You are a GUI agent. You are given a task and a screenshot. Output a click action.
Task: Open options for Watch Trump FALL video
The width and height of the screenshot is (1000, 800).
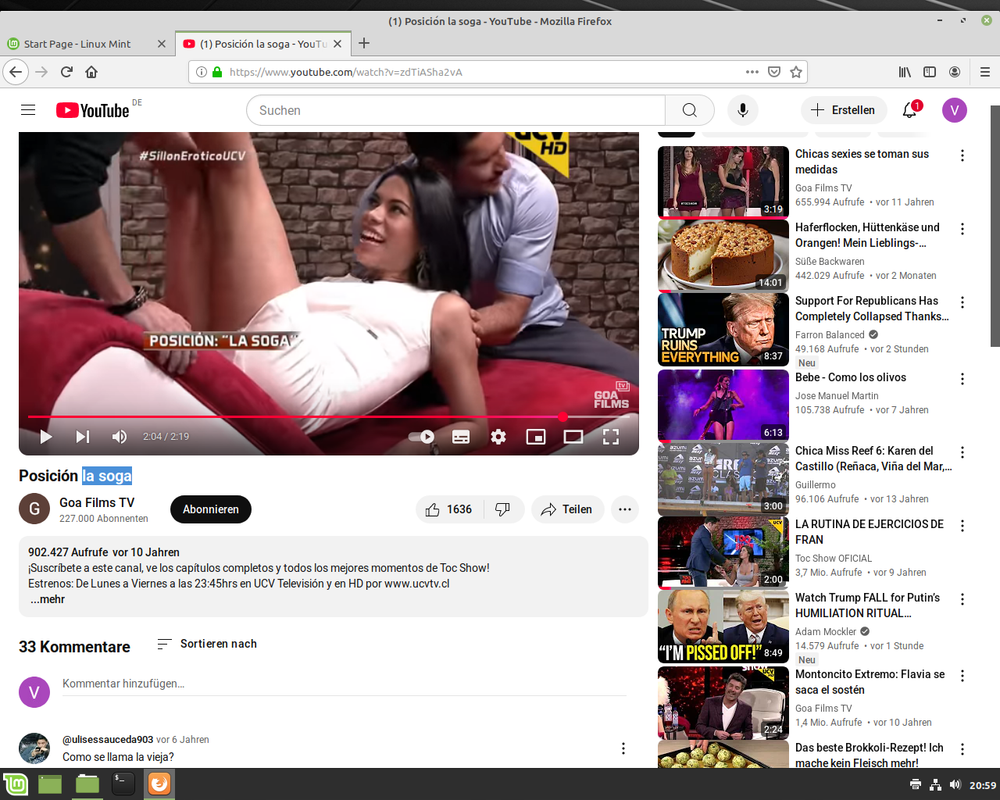[x=962, y=599]
